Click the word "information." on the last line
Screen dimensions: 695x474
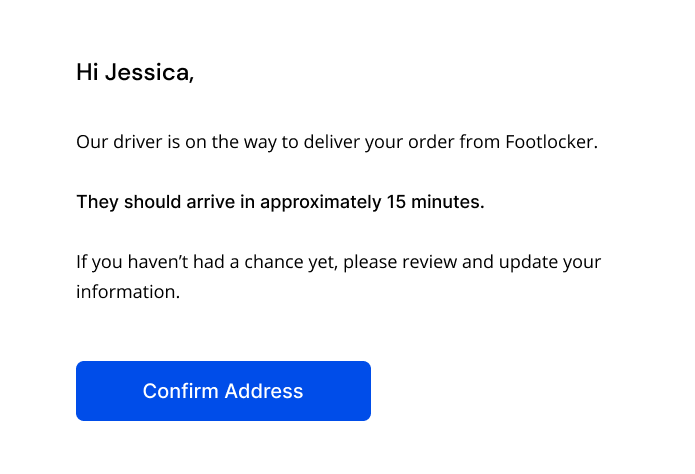(128, 292)
